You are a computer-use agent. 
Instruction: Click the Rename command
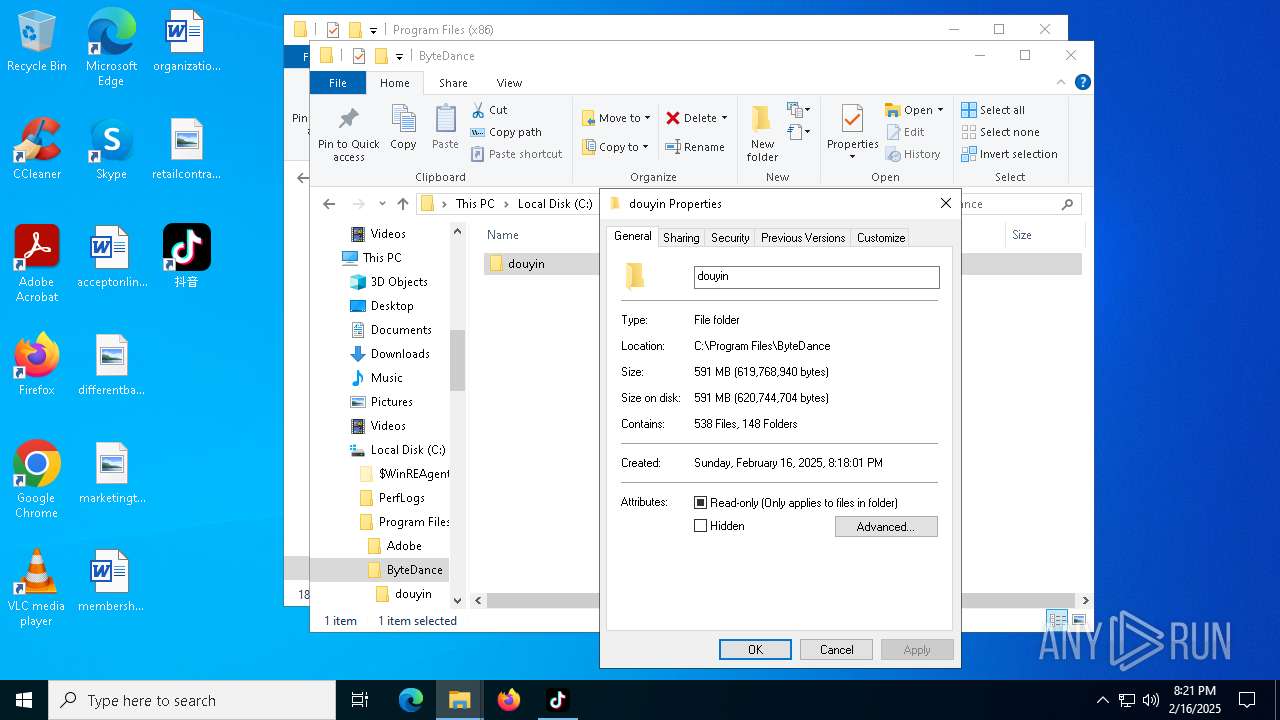tap(695, 147)
